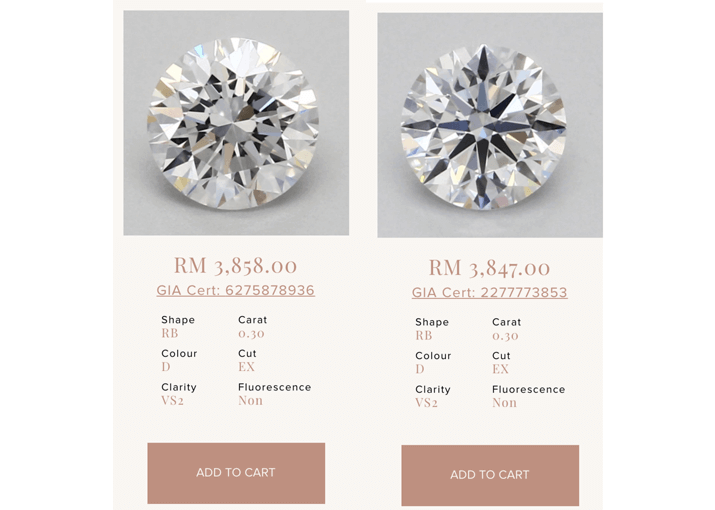View the right diamond product image
The height and width of the screenshot is (510, 715).
click(490, 125)
